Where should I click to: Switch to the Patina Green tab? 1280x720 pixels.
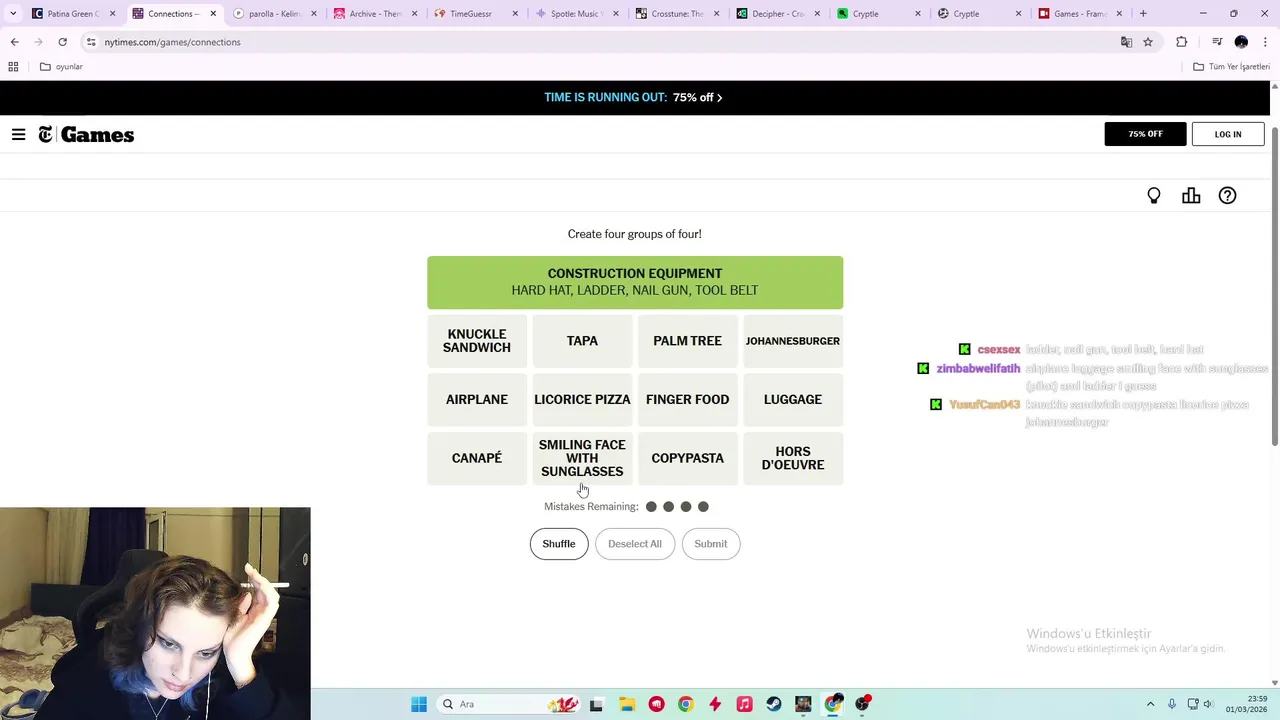(x=73, y=14)
